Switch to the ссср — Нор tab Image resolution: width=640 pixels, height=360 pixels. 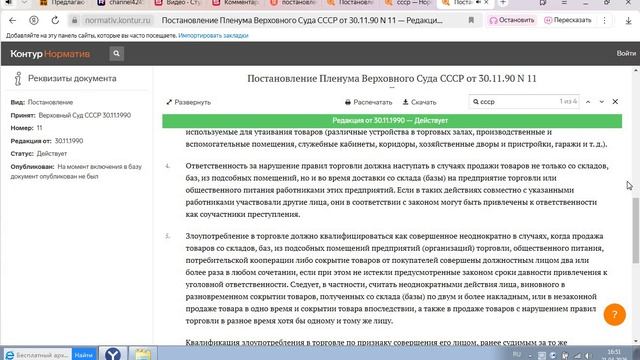click(x=409, y=3)
